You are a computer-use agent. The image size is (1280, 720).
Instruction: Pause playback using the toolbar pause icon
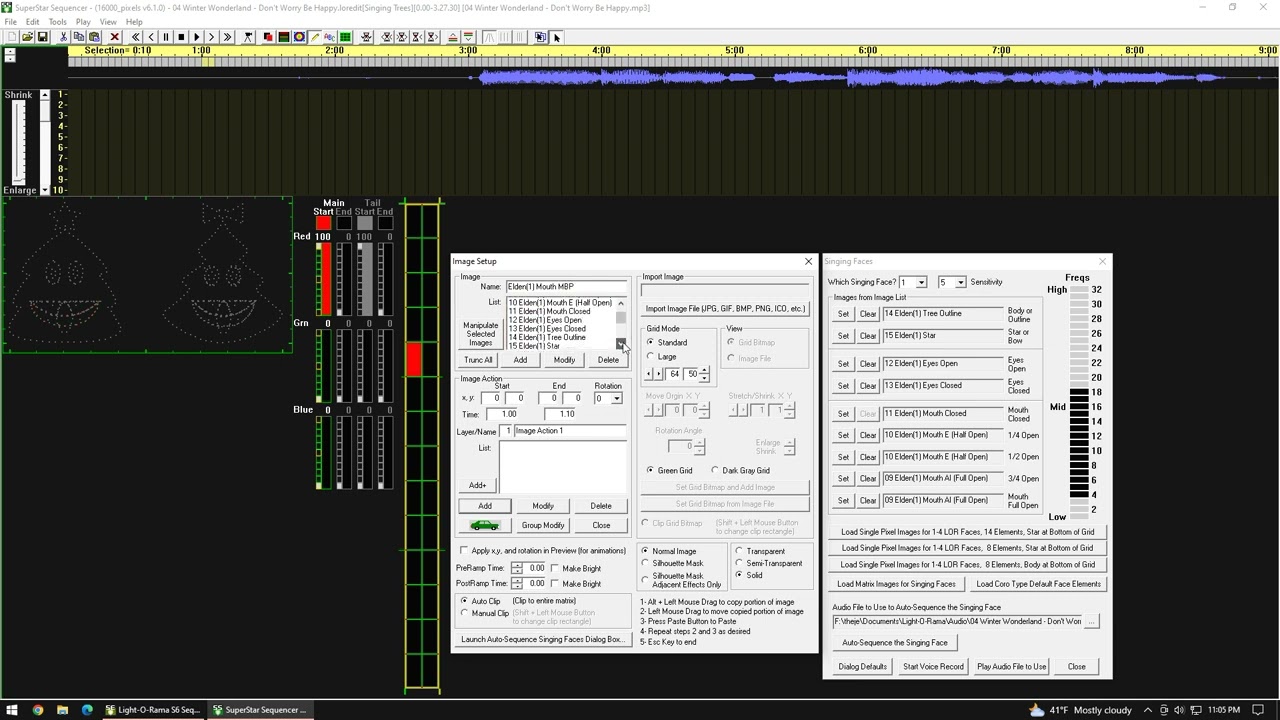[x=166, y=37]
